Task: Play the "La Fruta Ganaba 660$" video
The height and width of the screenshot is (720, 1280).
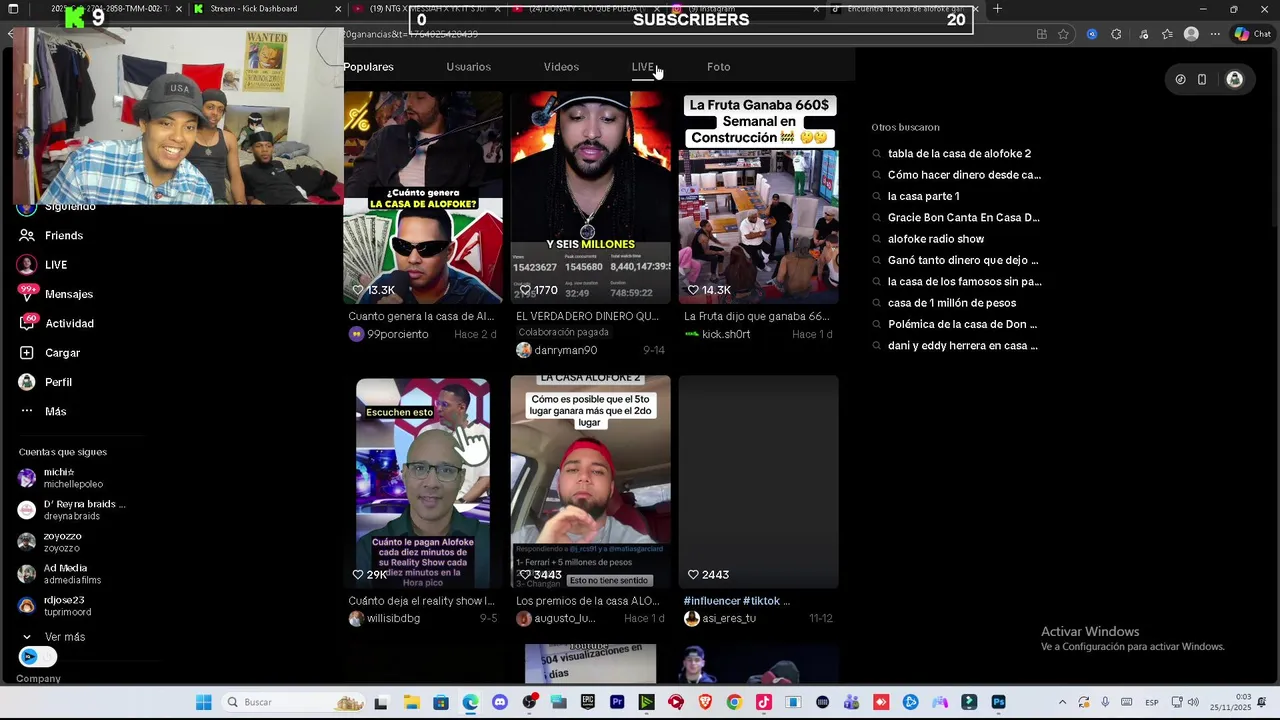Action: (x=758, y=197)
